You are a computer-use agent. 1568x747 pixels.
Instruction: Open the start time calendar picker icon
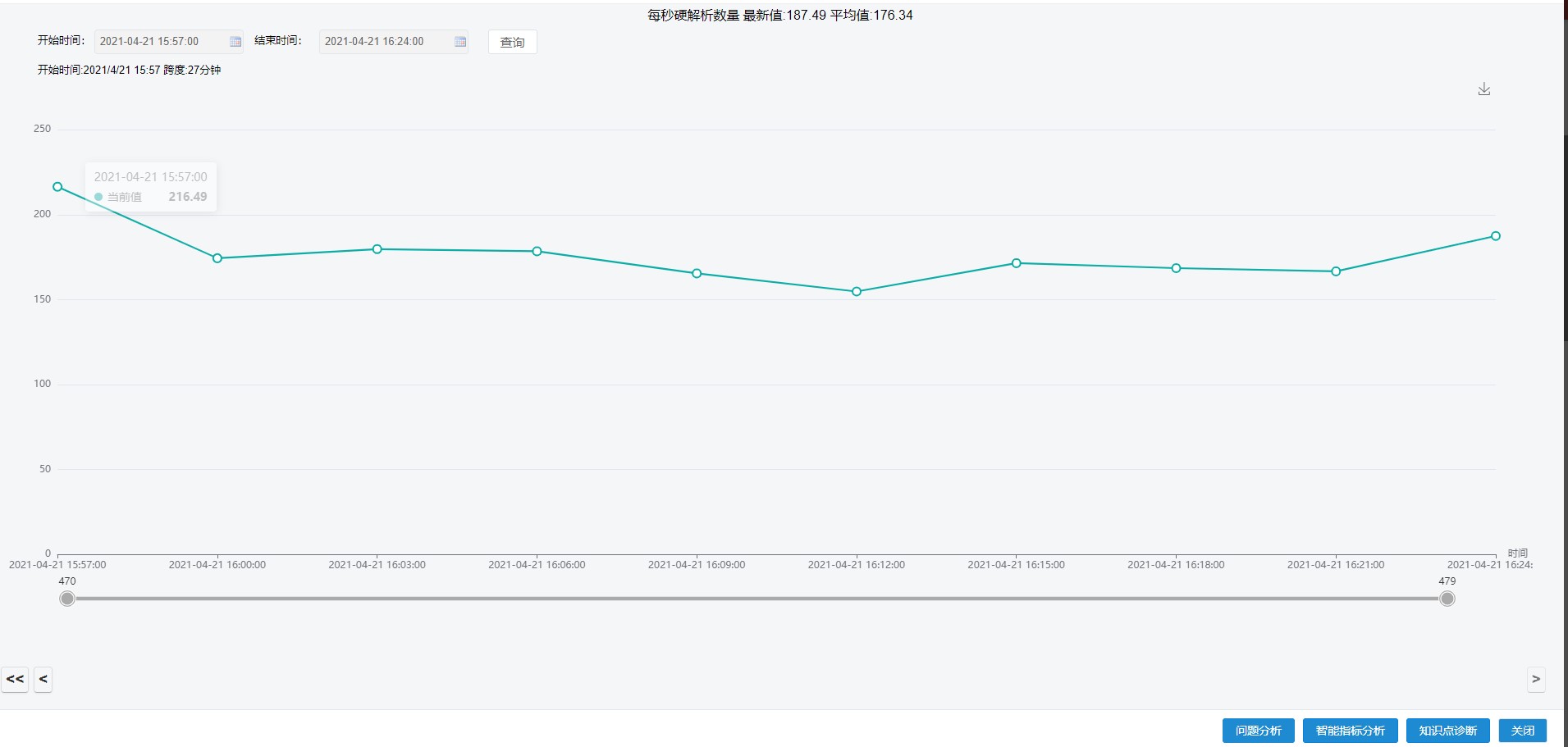click(x=235, y=42)
